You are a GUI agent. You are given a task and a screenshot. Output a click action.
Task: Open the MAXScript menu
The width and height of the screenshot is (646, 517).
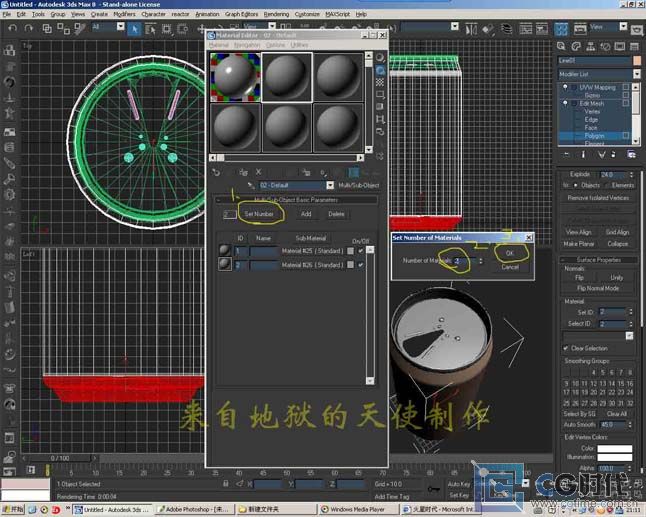click(337, 14)
